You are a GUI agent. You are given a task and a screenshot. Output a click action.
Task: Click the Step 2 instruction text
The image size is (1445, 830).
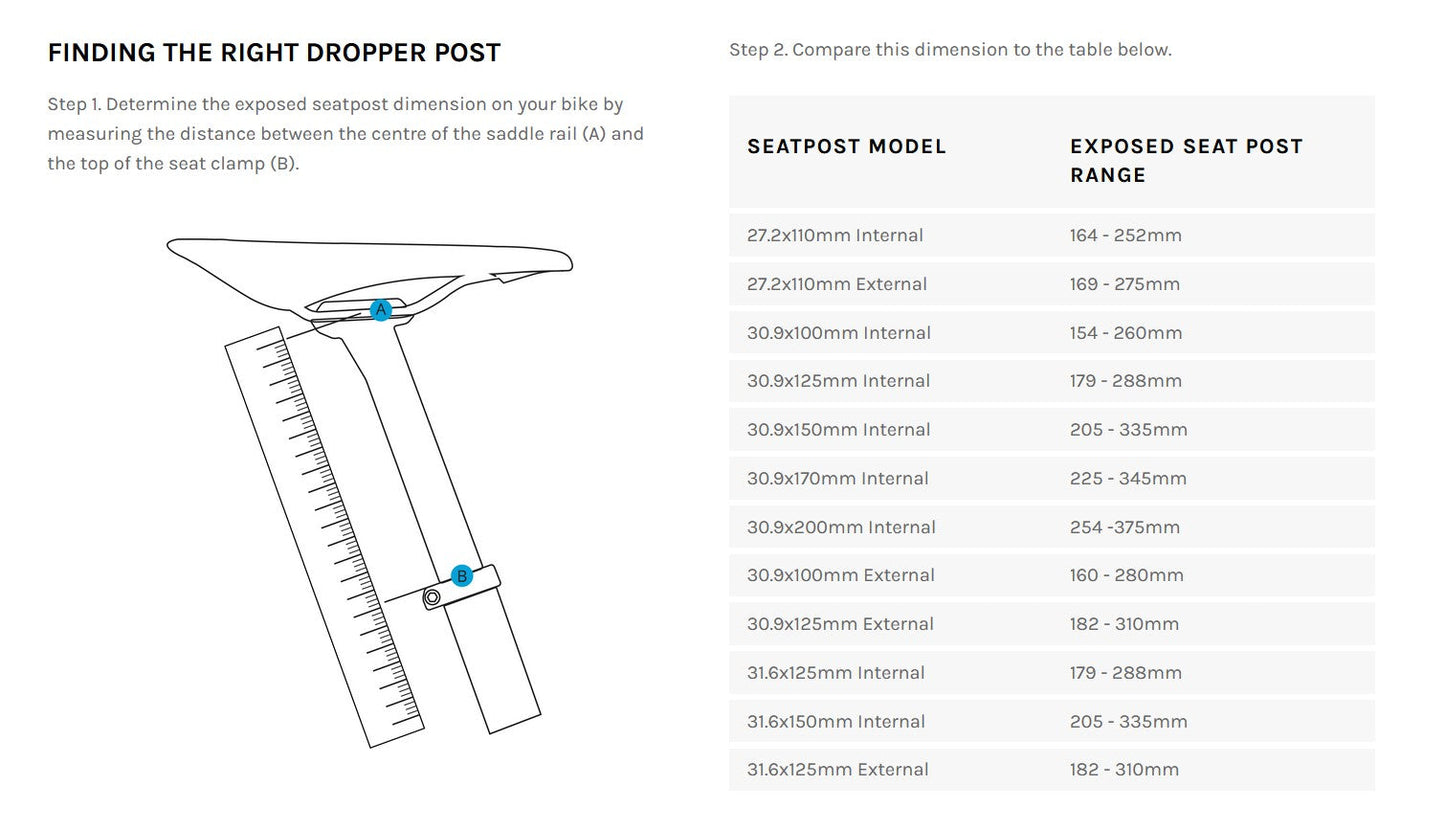950,50
